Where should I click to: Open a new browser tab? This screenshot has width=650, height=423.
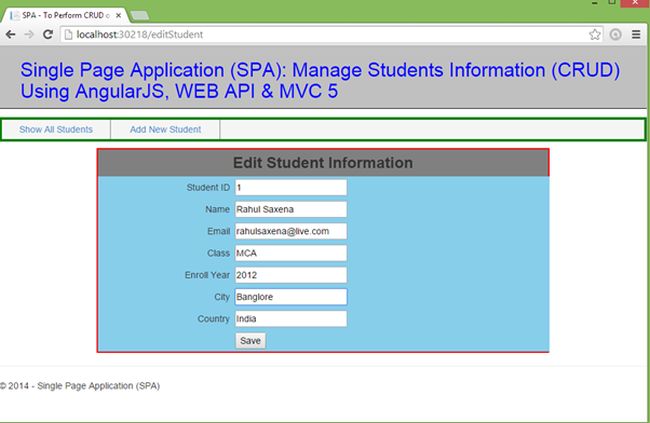[140, 16]
